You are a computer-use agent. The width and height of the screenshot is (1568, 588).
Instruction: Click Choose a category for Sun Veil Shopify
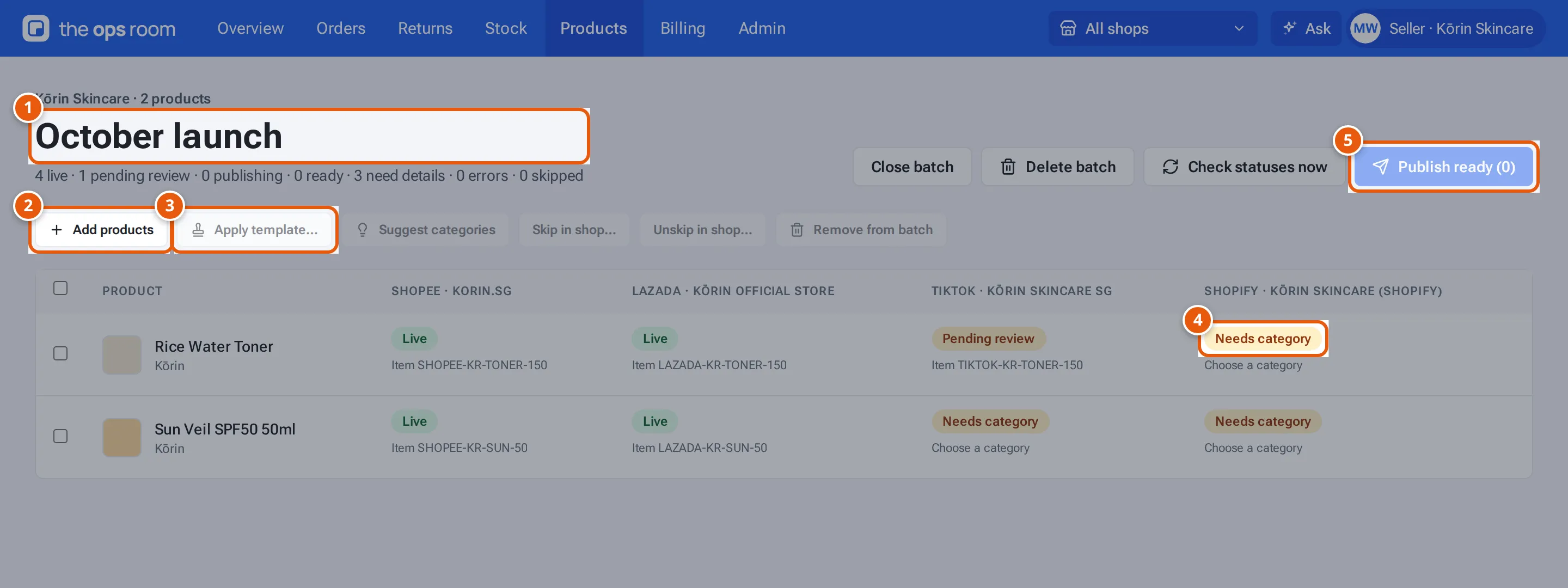[1253, 448]
